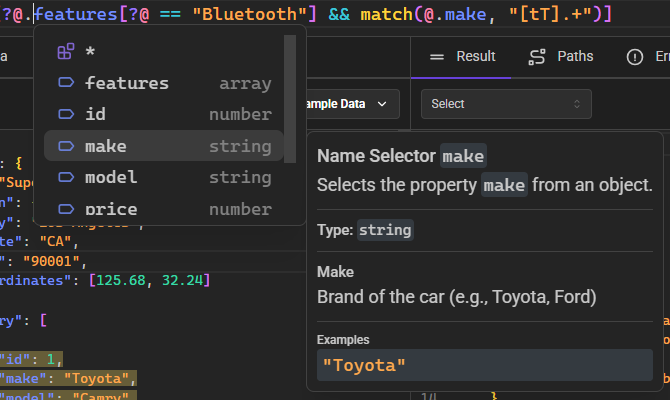Click the match function name in query
This screenshot has height=400, width=670.
pyautogui.click(x=386, y=14)
